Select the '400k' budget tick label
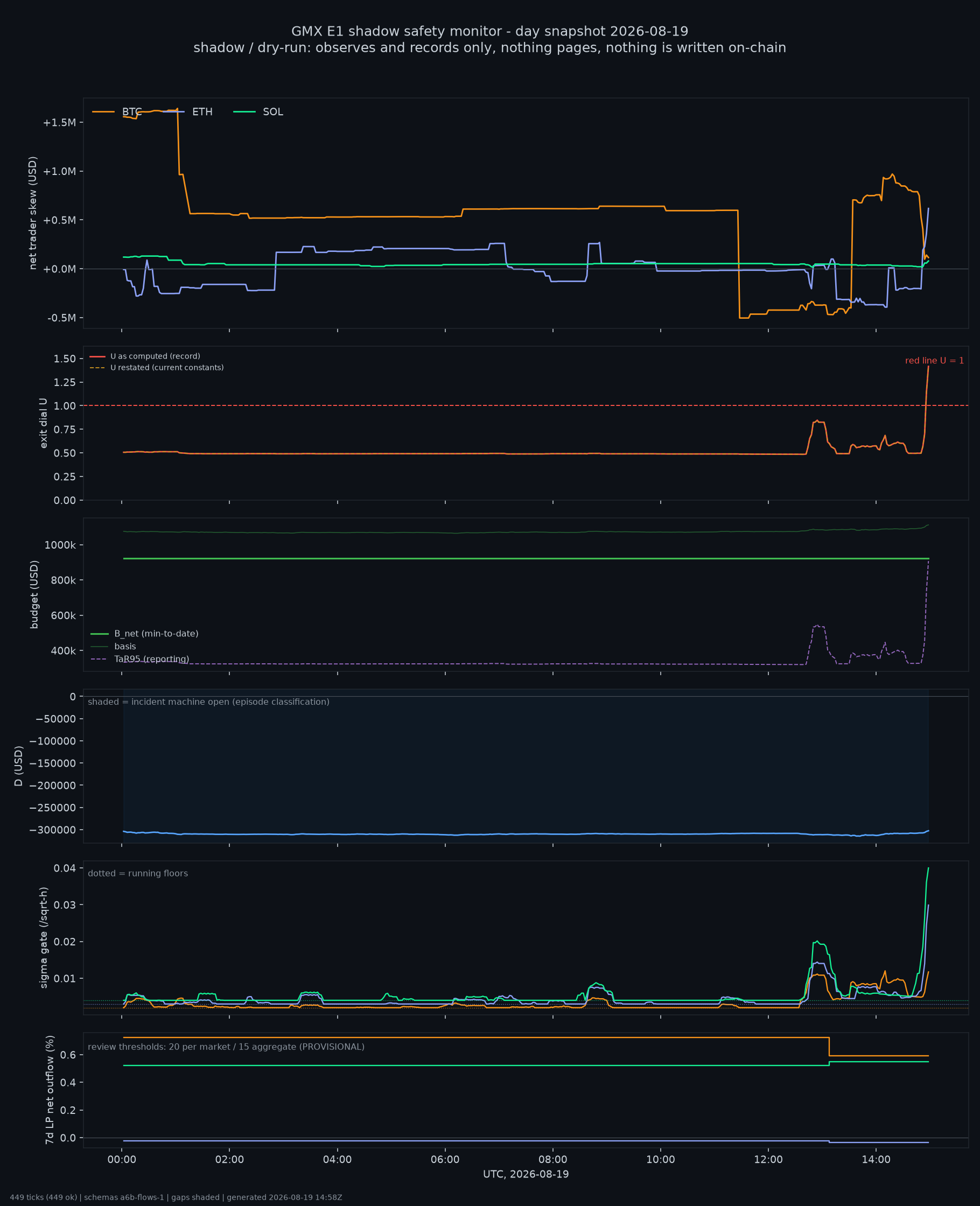The image size is (980, 1206). coord(63,651)
